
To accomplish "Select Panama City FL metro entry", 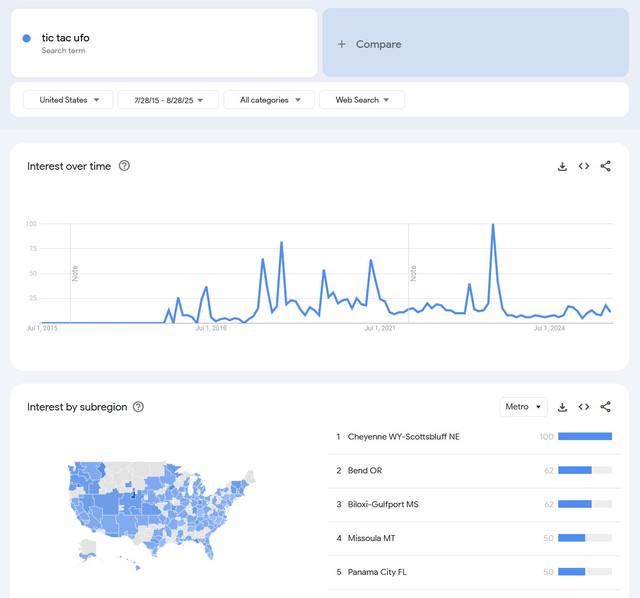I will coord(474,572).
